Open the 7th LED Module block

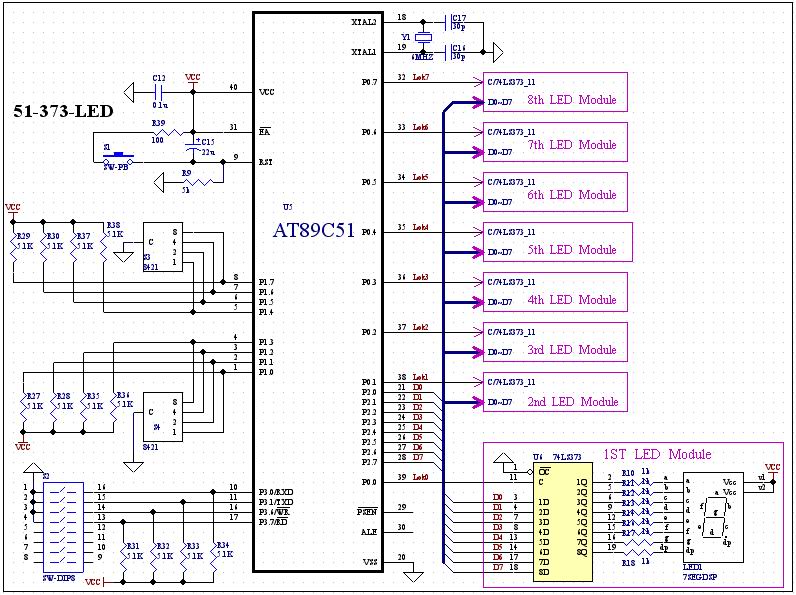tap(555, 142)
